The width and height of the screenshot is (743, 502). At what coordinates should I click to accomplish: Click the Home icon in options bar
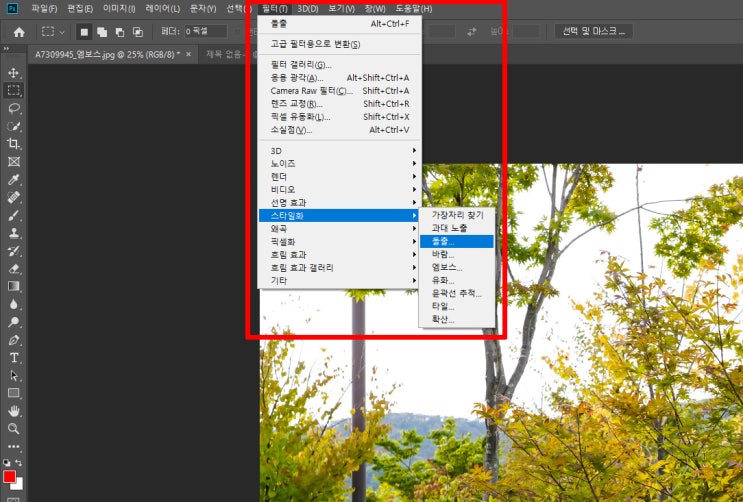click(19, 32)
